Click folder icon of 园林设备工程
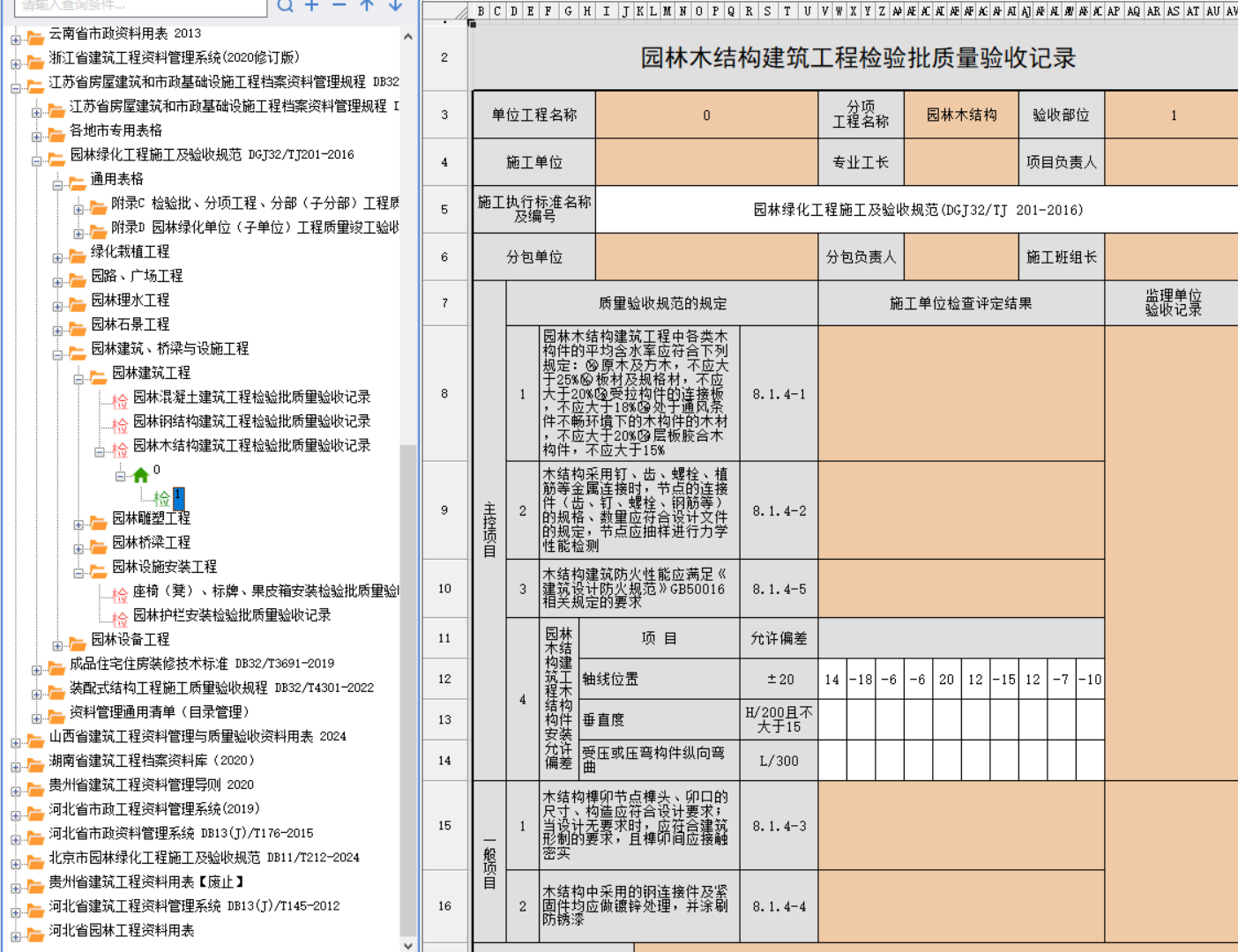The height and width of the screenshot is (952, 1238). (x=78, y=643)
